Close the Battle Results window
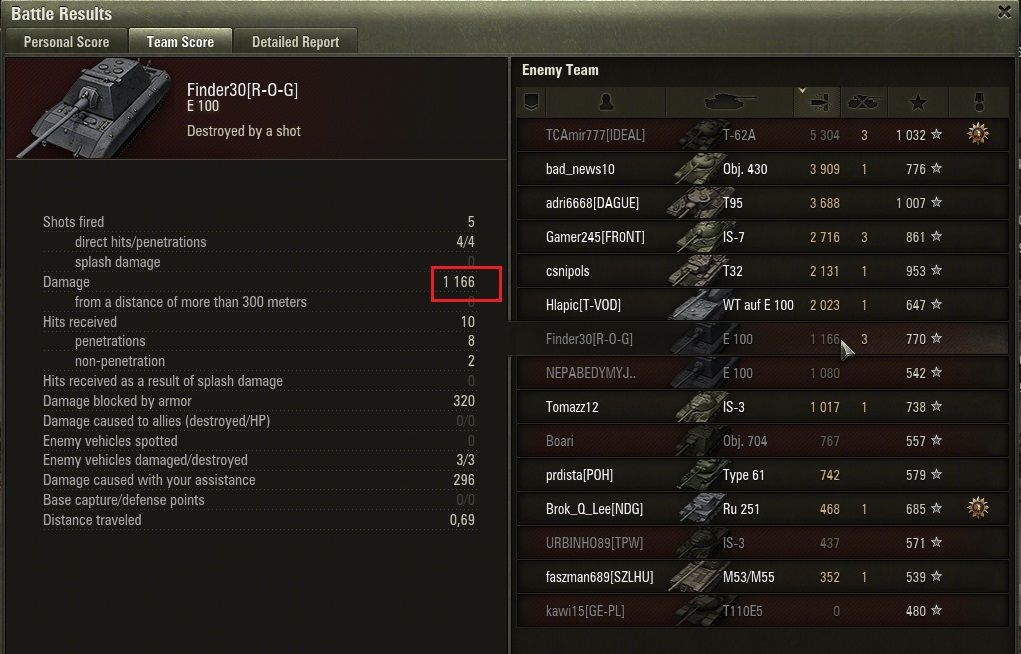The height and width of the screenshot is (654, 1021). click(x=1005, y=12)
